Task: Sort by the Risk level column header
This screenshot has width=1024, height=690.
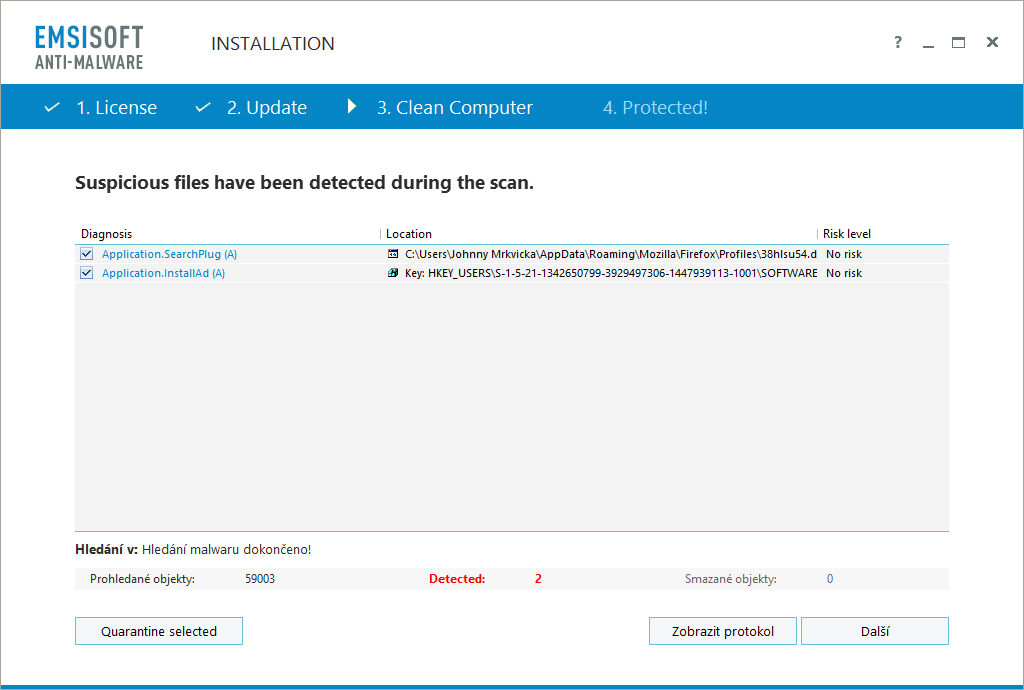Action: [x=846, y=234]
